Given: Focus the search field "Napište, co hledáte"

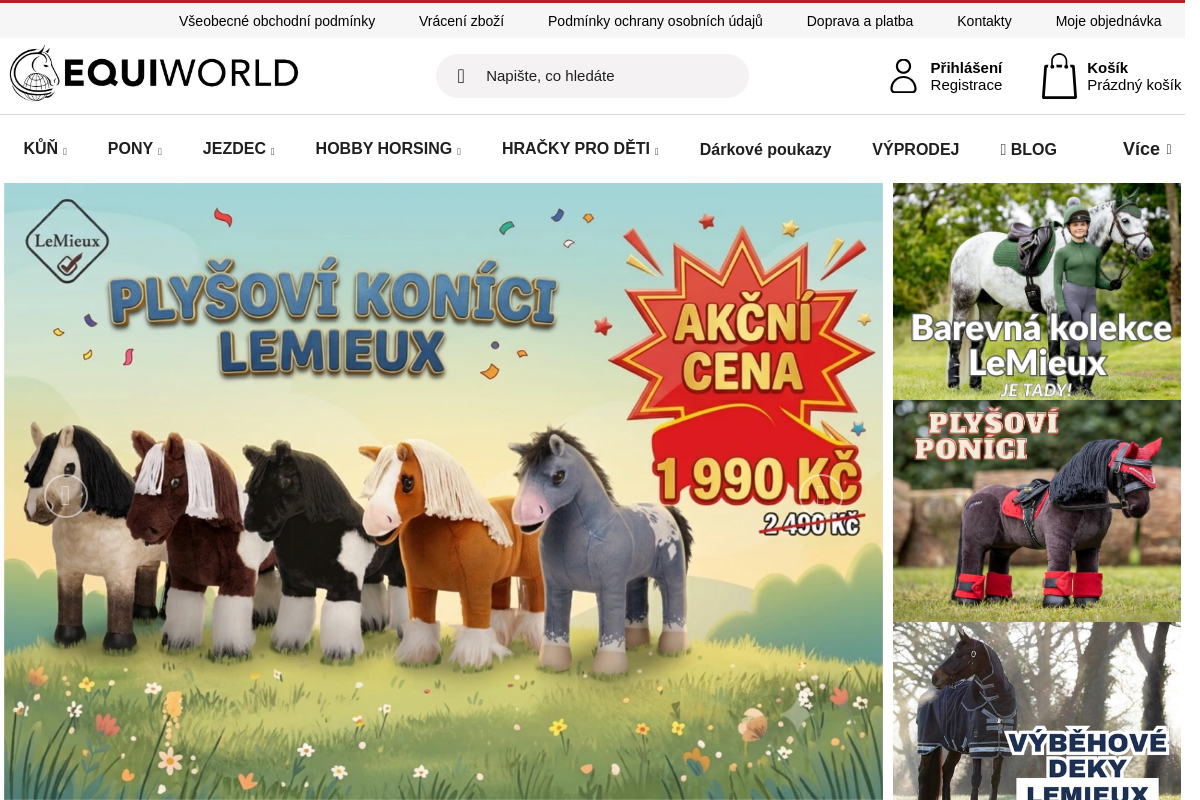Looking at the screenshot, I should pyautogui.click(x=592, y=76).
